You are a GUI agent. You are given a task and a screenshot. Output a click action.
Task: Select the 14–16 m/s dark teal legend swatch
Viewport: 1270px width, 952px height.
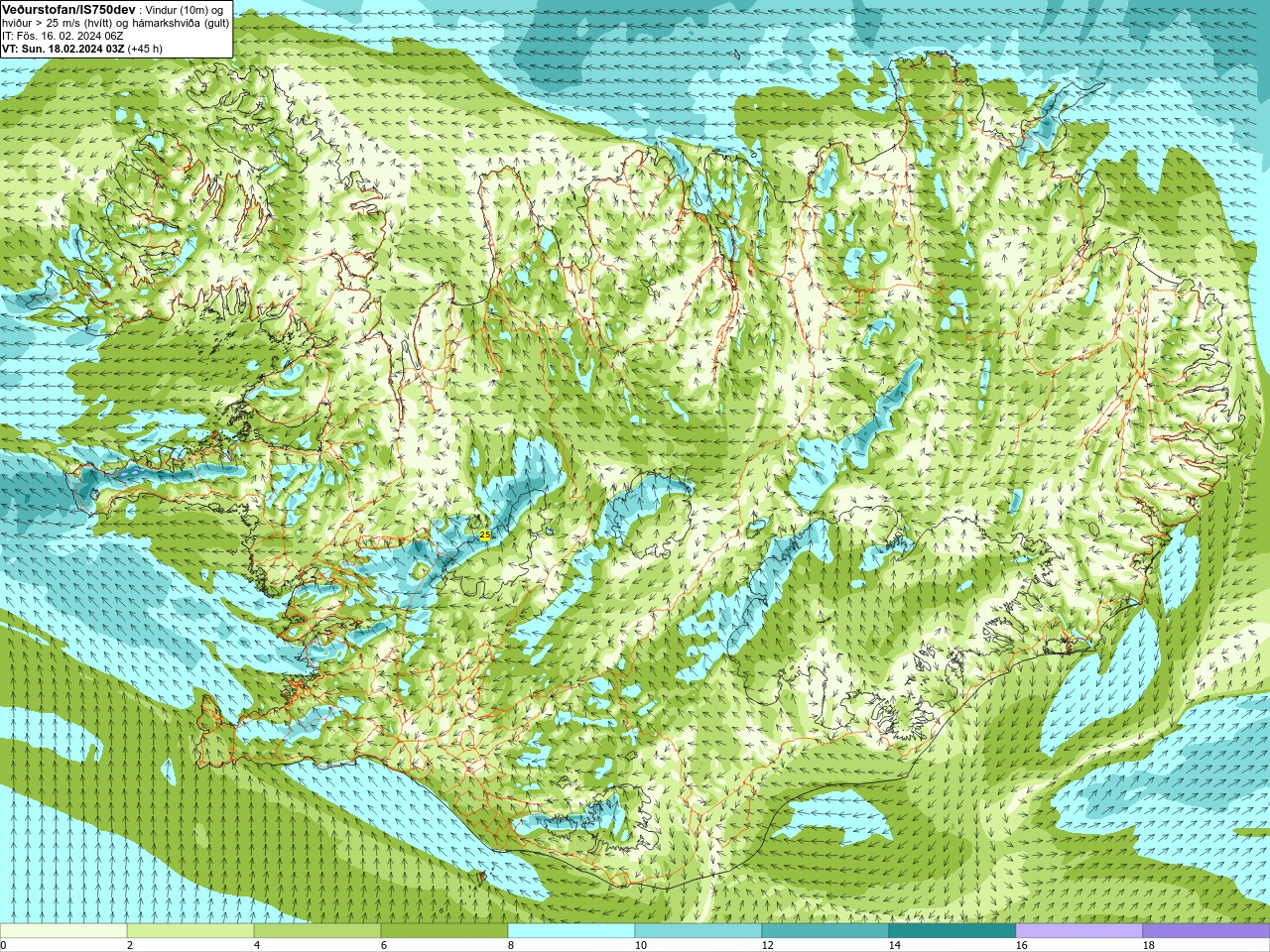tap(952, 931)
